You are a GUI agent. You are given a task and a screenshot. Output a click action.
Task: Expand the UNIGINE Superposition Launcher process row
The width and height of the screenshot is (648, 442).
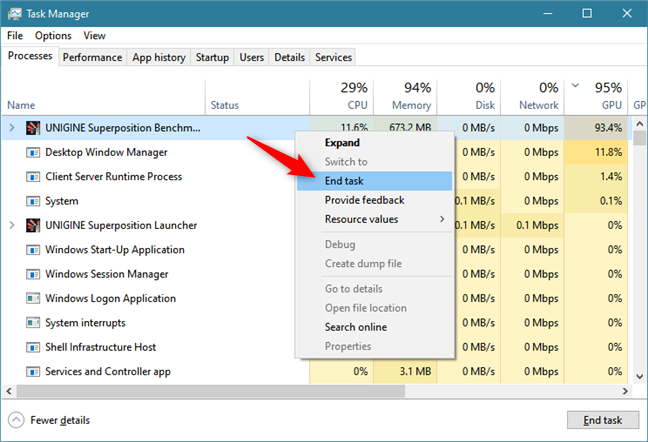pos(12,226)
